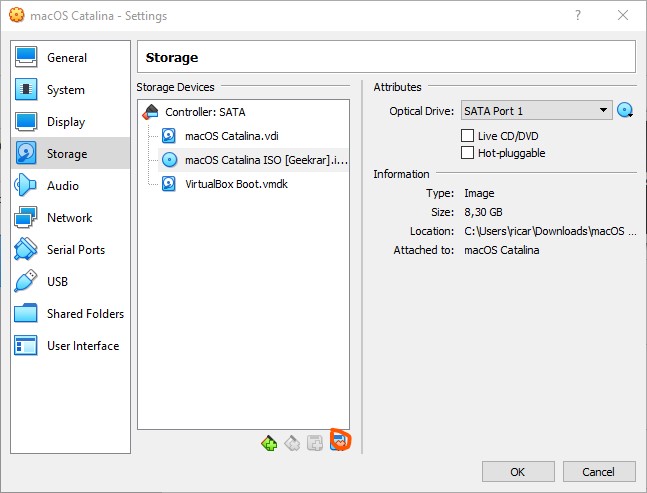Click the Location path text

[x=550, y=231]
